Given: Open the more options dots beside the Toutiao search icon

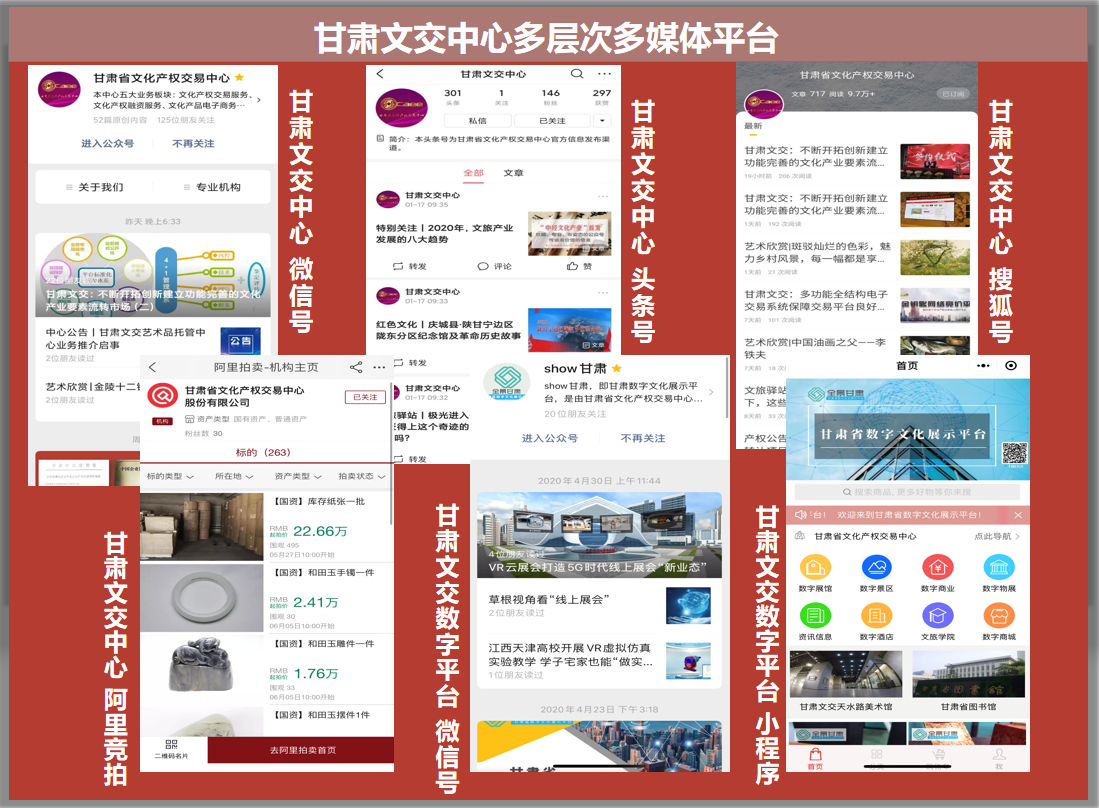Looking at the screenshot, I should pos(604,74).
